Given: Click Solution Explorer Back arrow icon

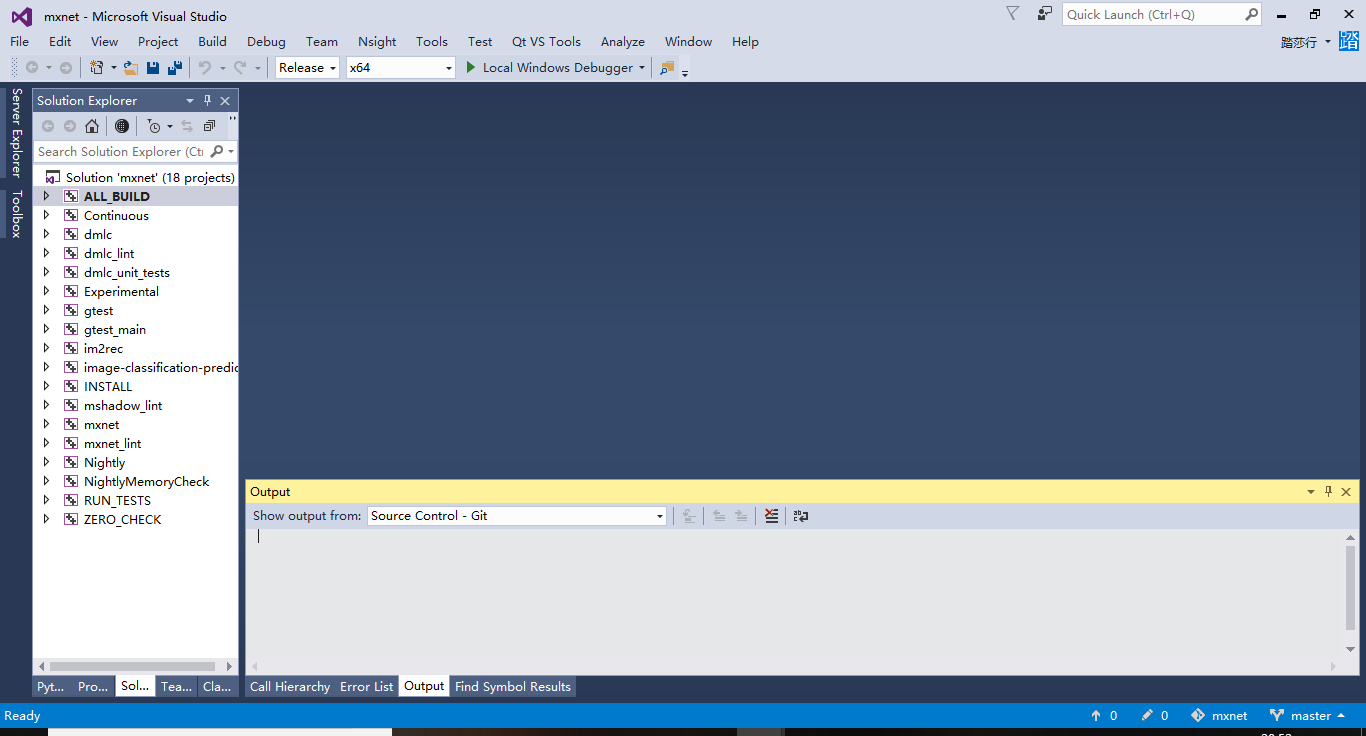Looking at the screenshot, I should [x=48, y=126].
